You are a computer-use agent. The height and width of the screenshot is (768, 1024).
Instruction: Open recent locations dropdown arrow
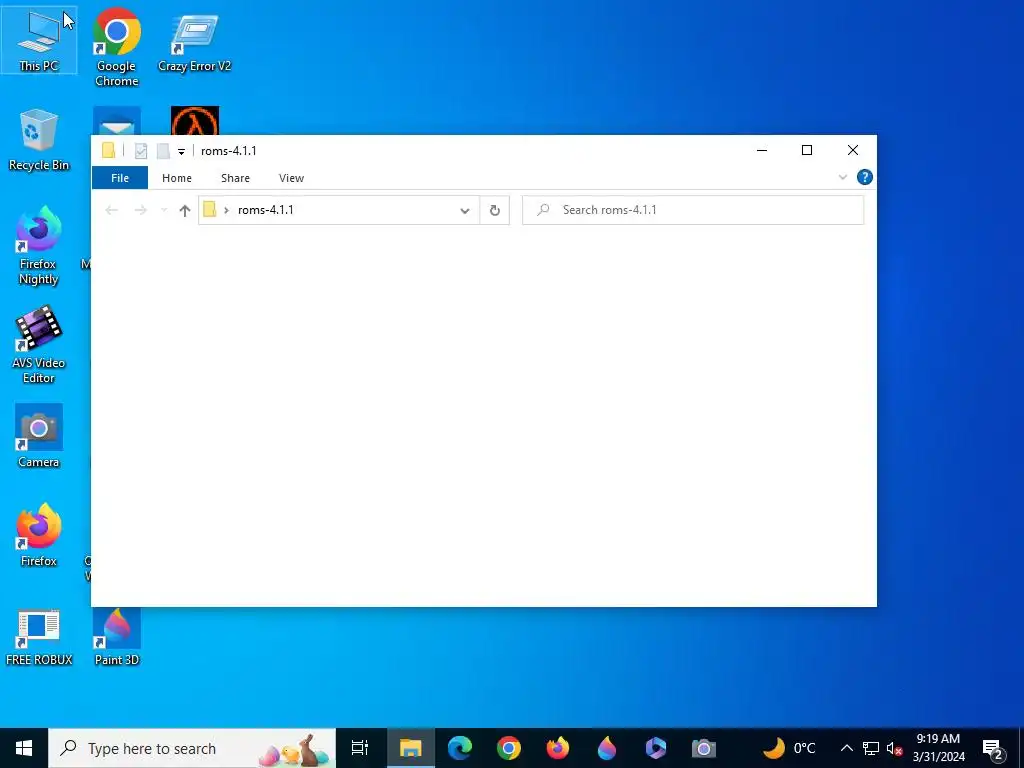point(164,210)
